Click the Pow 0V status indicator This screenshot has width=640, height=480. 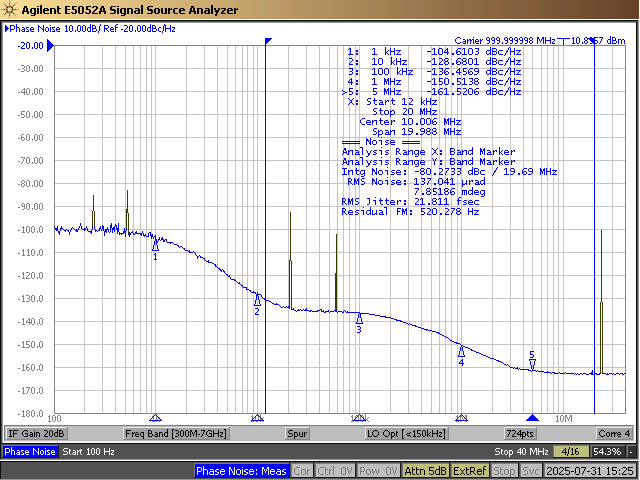click(378, 471)
